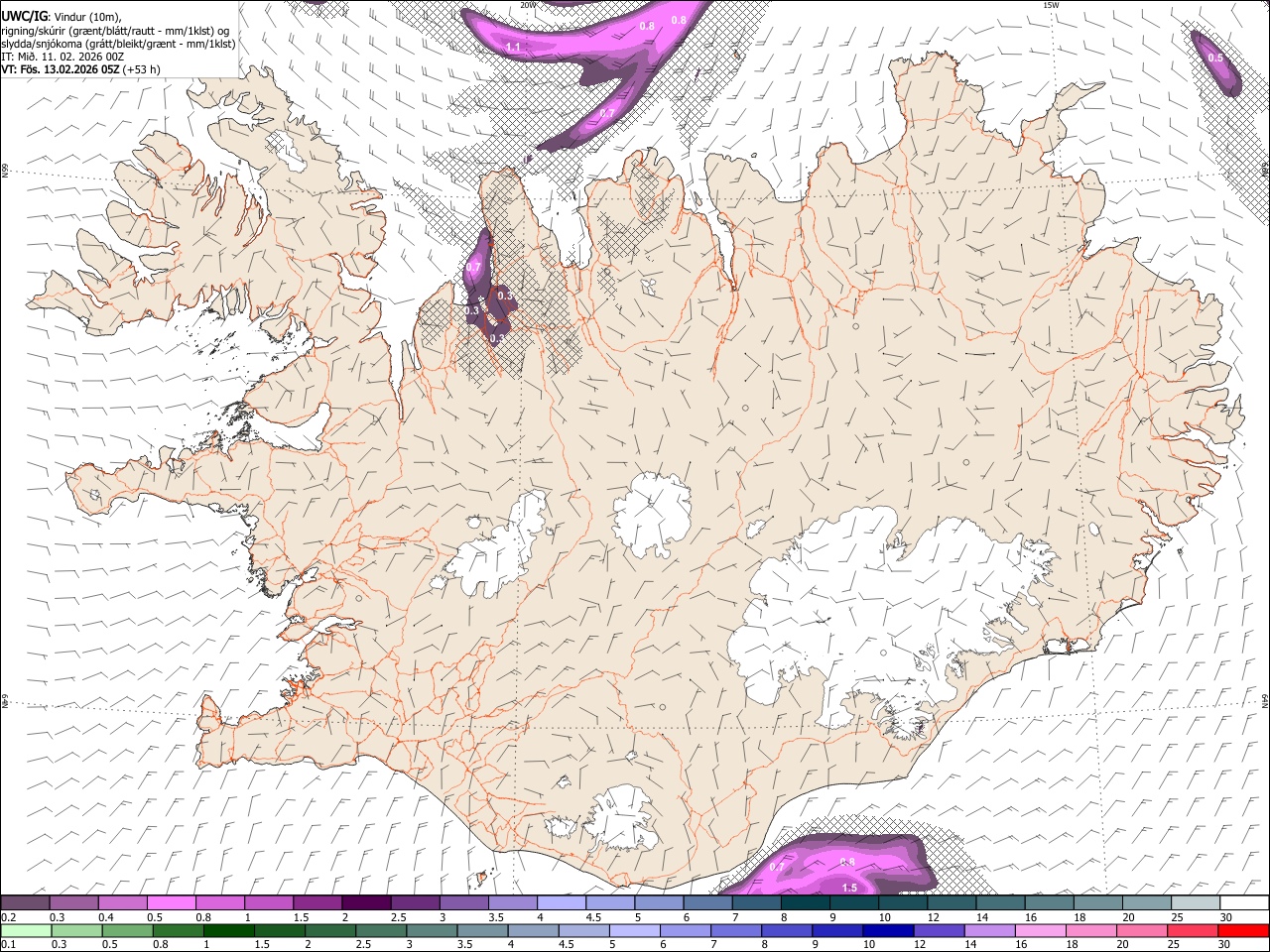The image size is (1270, 952).
Task: Select the darkest purple 2 swatch in snow legend
Action: 366,903
